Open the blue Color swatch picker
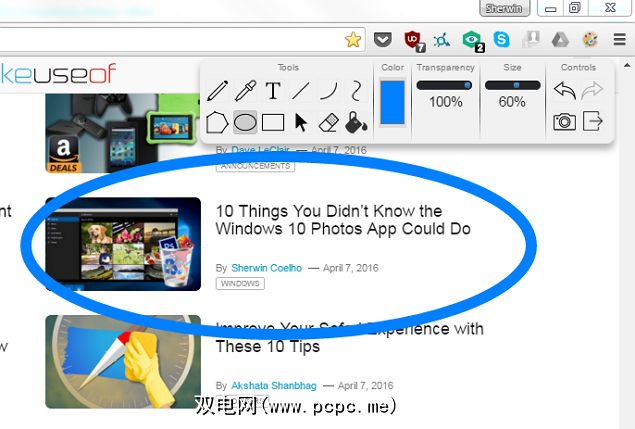The height and width of the screenshot is (429, 635). (x=392, y=102)
